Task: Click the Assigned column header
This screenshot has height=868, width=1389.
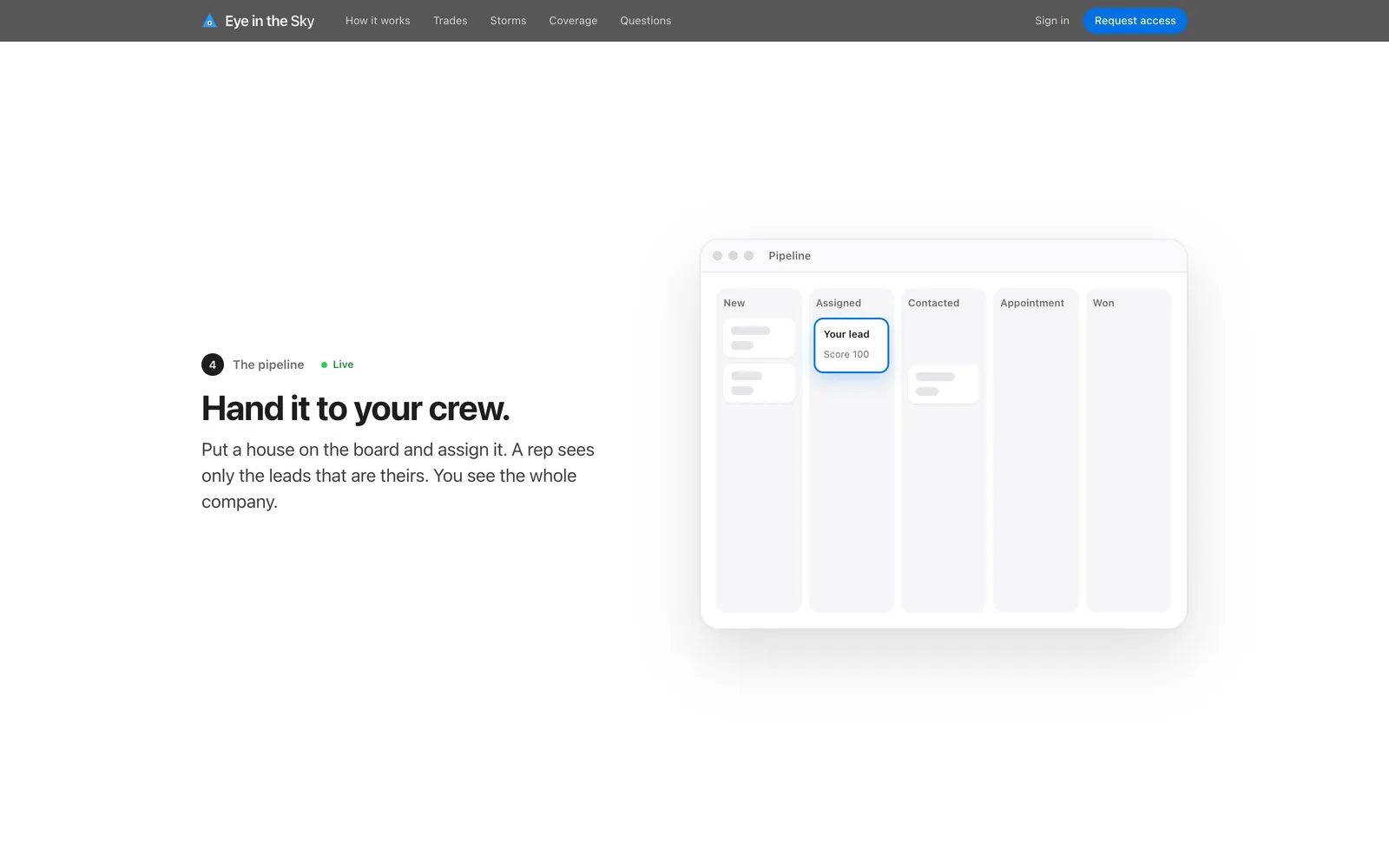Action: click(x=839, y=303)
